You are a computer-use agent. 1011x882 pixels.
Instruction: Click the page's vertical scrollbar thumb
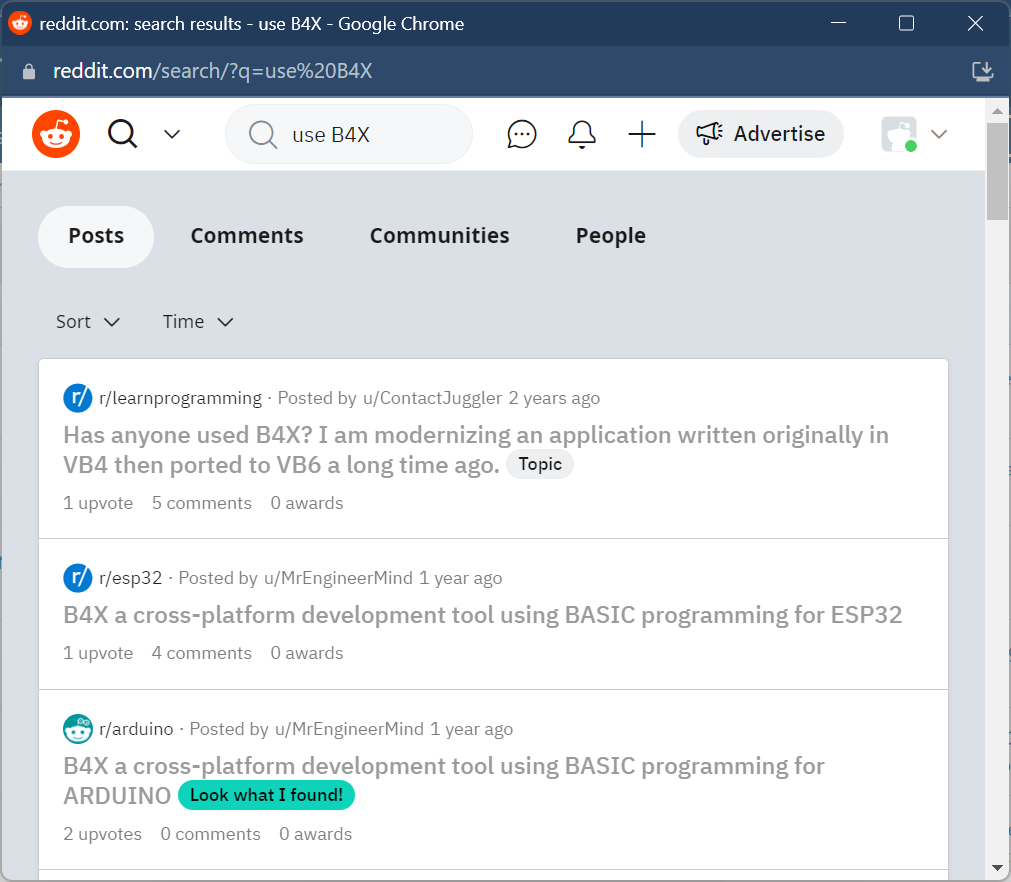click(997, 170)
